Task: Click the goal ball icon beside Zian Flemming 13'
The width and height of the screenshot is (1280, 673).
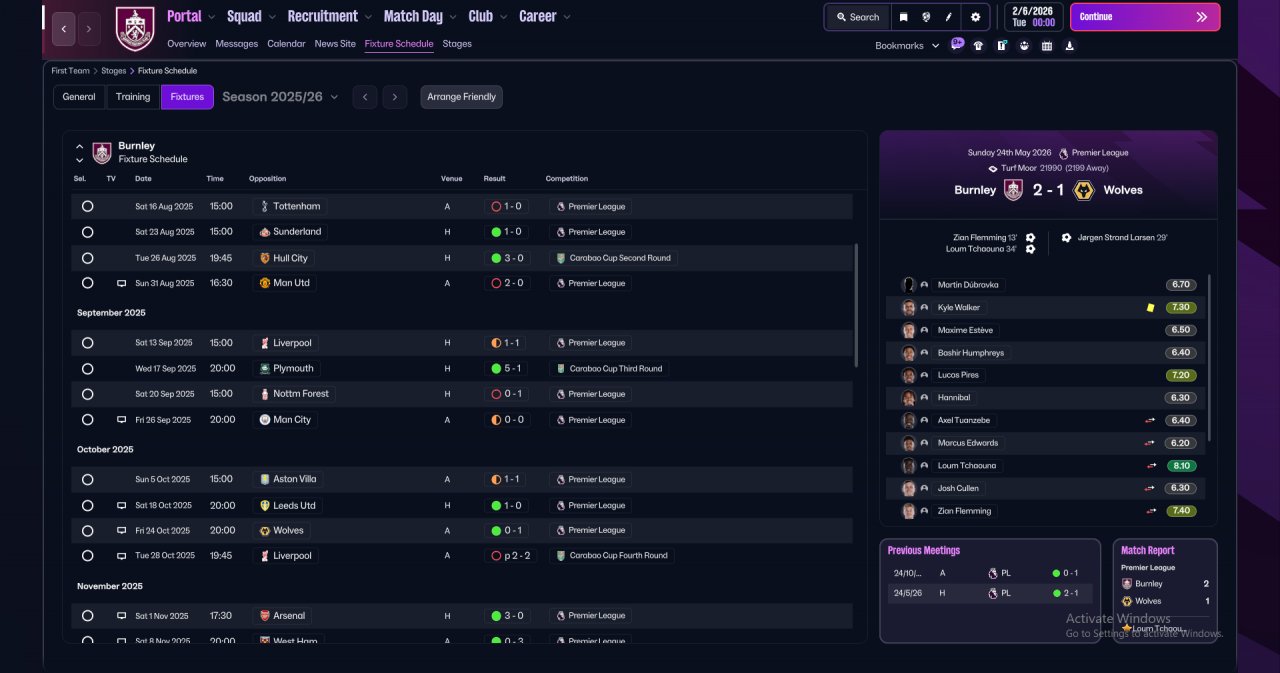Action: tap(1030, 238)
